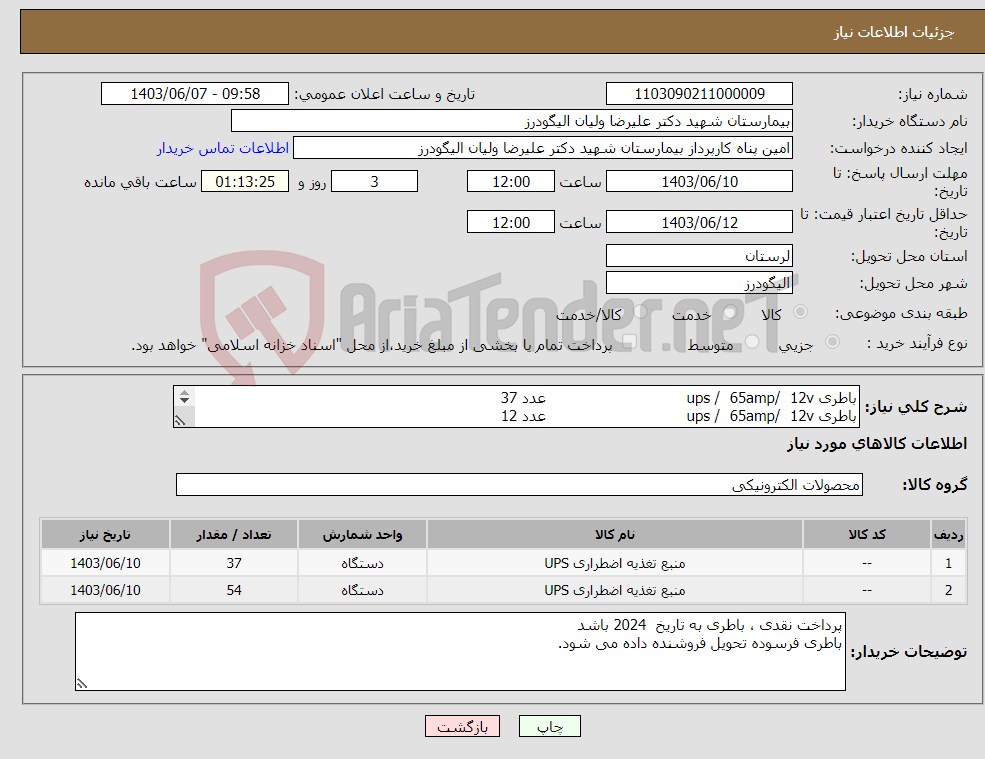985x759 pixels.
Task: Select the جزیی purchase type radio
Action: [832, 341]
